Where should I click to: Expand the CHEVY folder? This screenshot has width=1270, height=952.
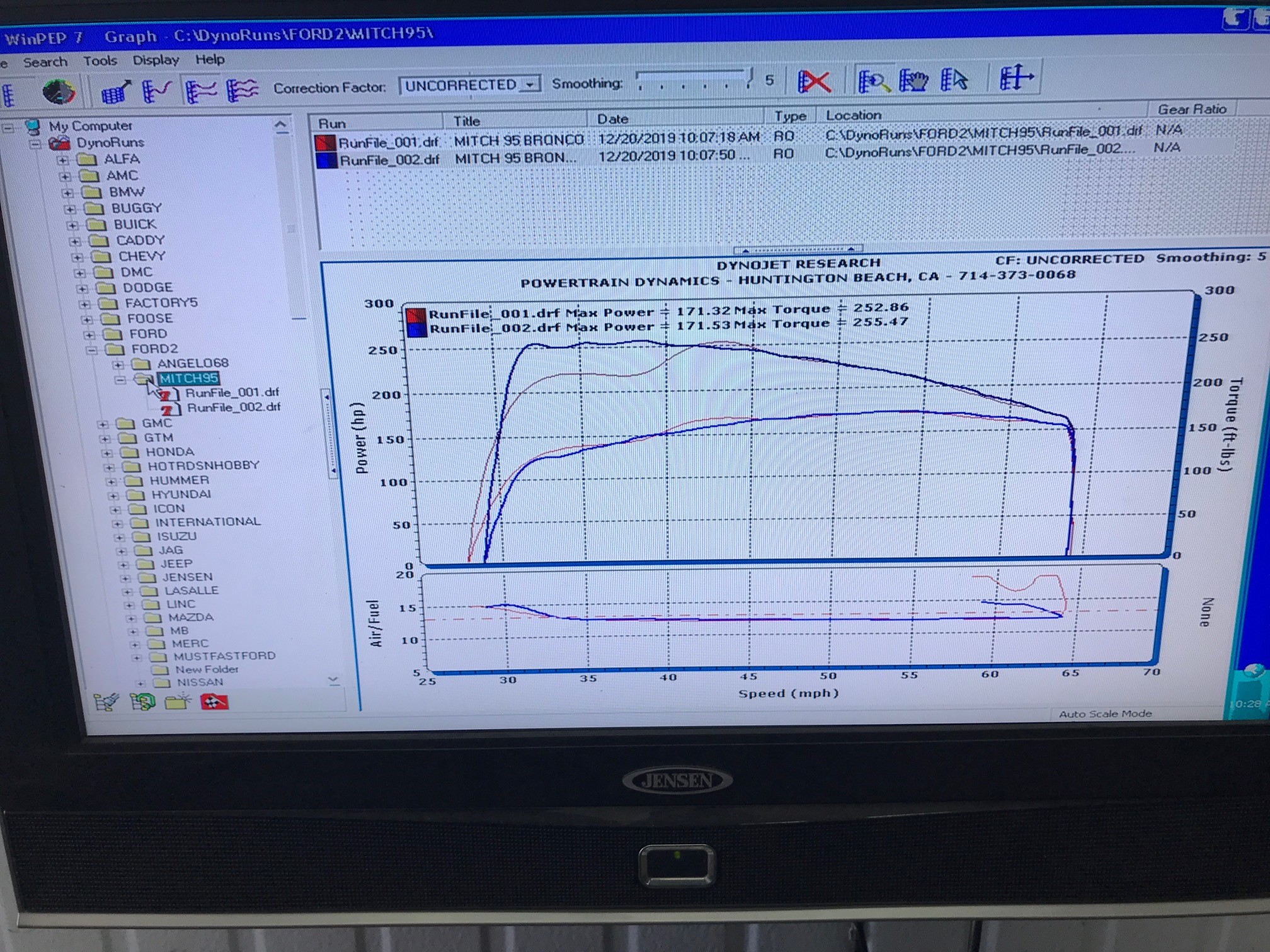[77, 258]
